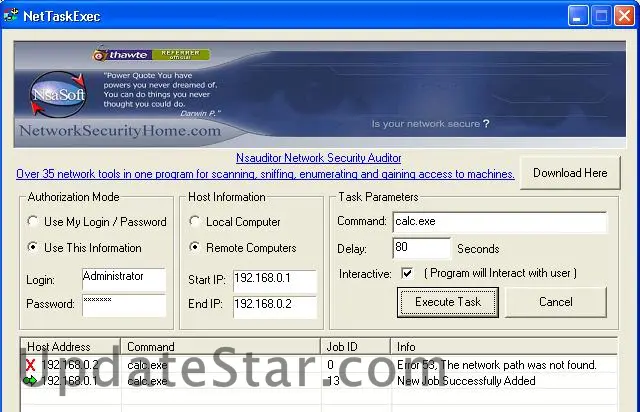The height and width of the screenshot is (412, 640).
Task: Open Nsauditor Network Security Auditor link
Action: pyautogui.click(x=318, y=158)
